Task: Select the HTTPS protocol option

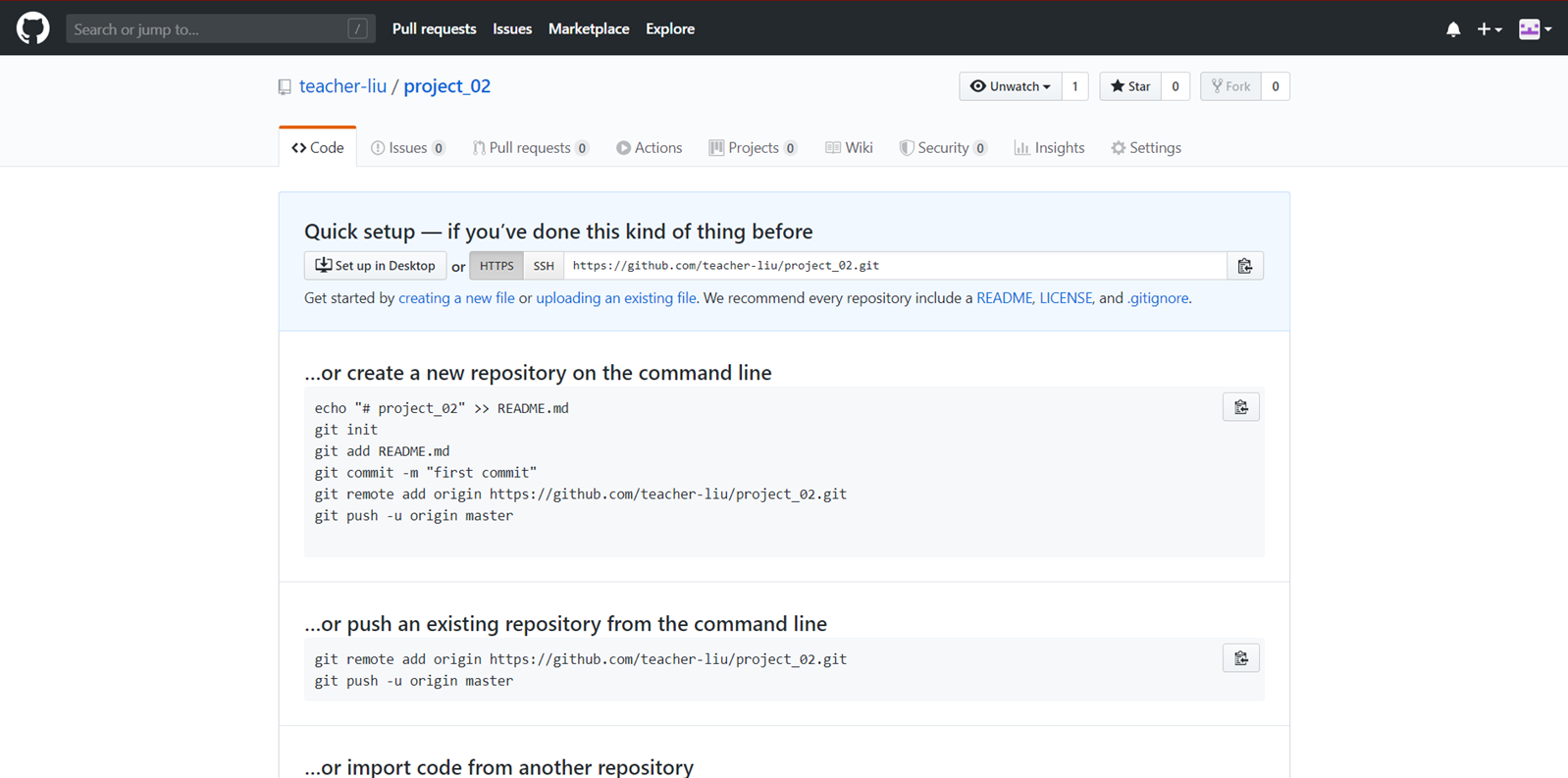Action: coord(497,266)
